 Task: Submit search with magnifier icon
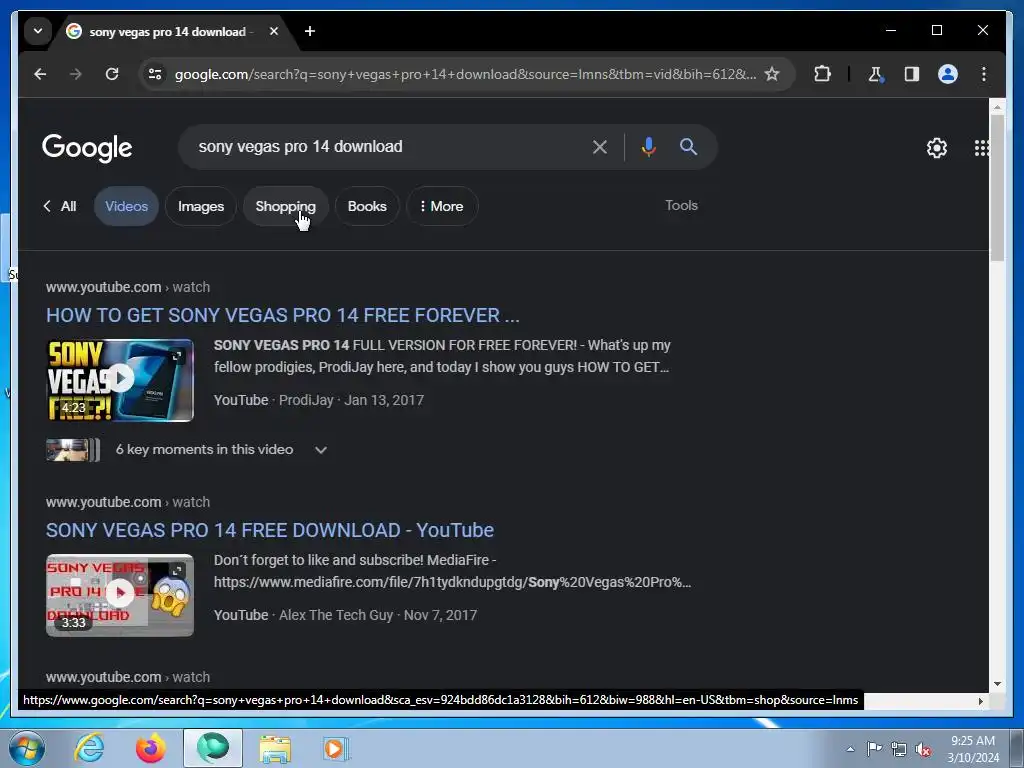tap(688, 147)
